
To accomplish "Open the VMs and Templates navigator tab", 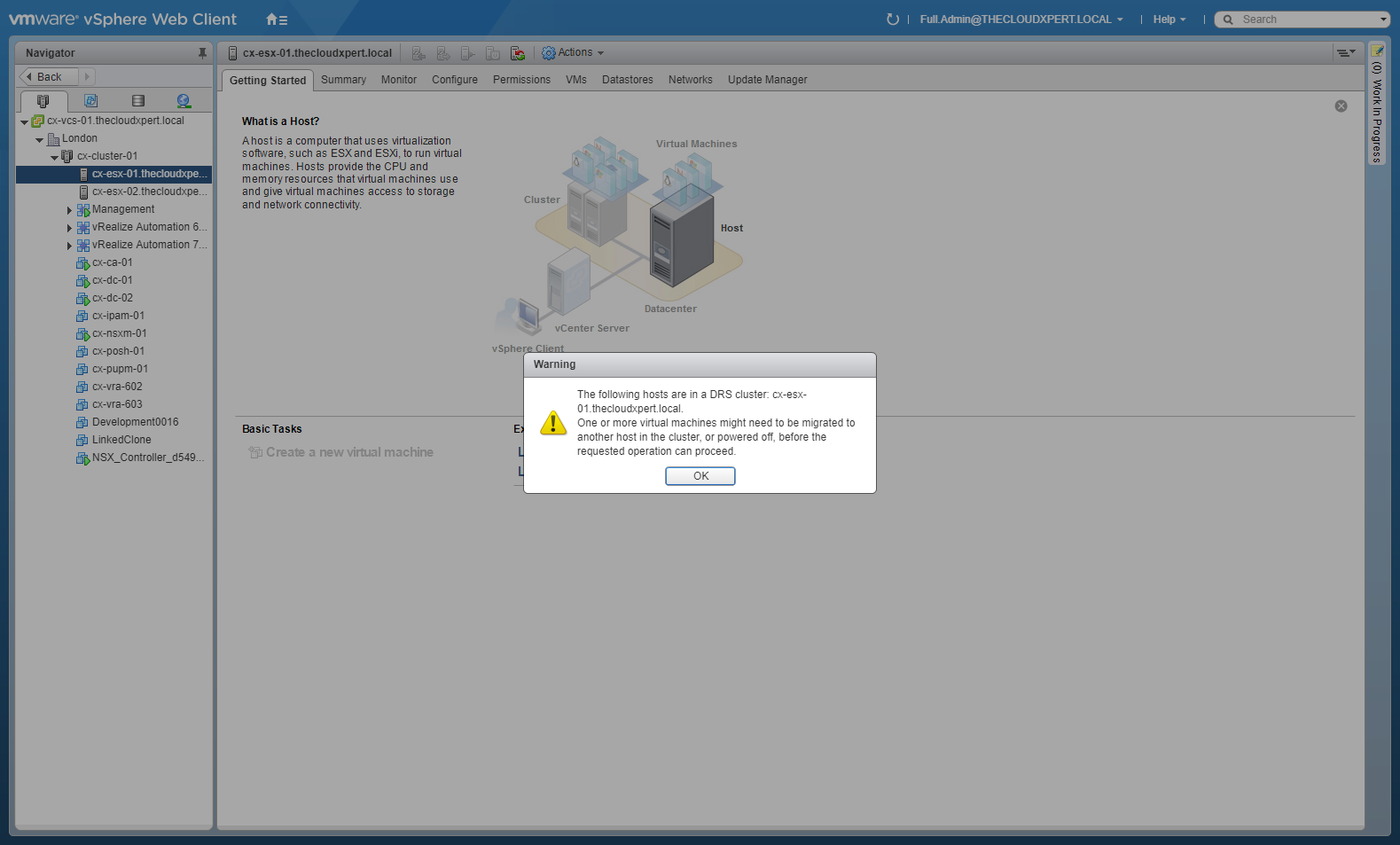I will (90, 101).
